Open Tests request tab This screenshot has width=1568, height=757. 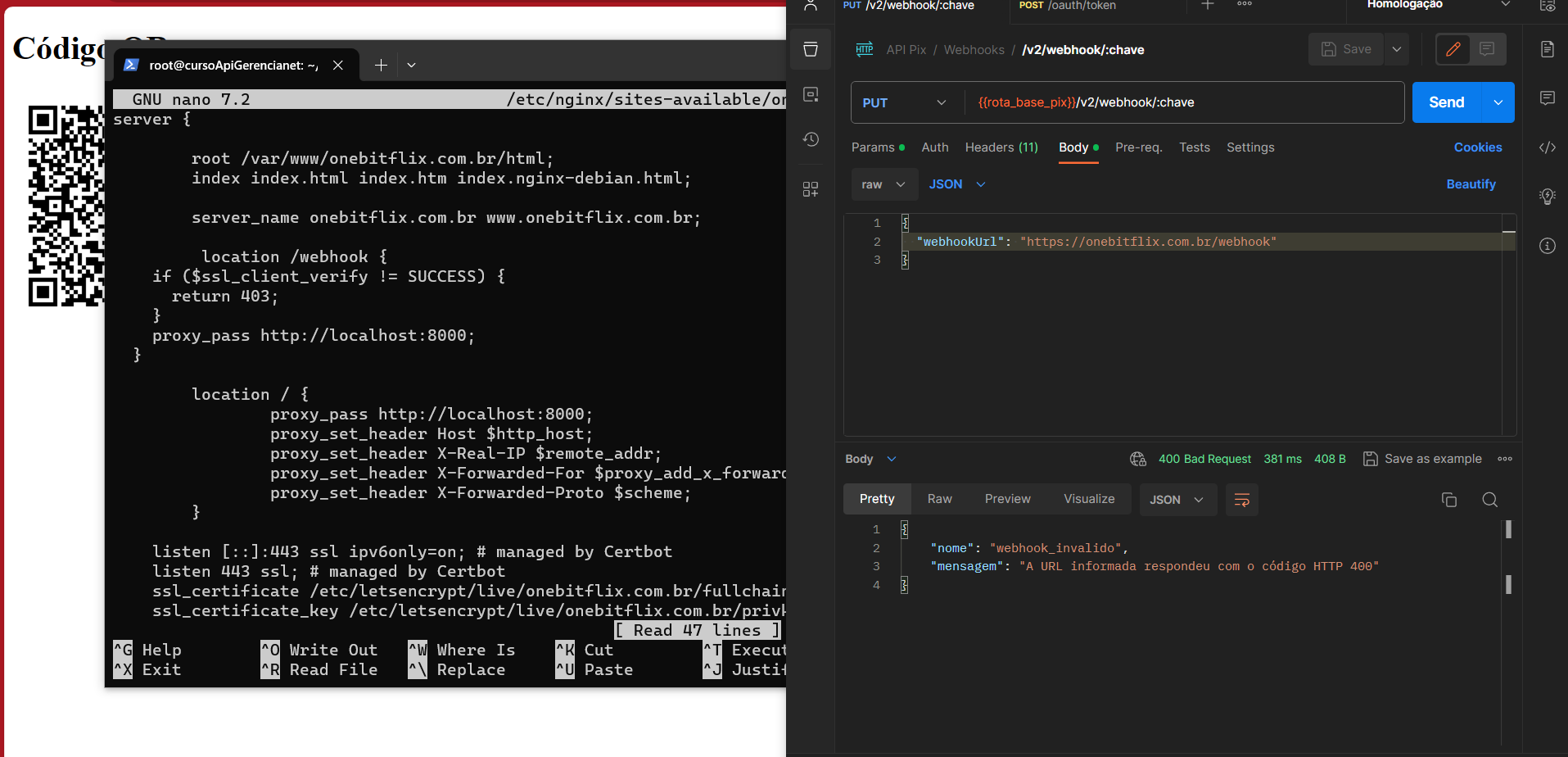[1195, 147]
